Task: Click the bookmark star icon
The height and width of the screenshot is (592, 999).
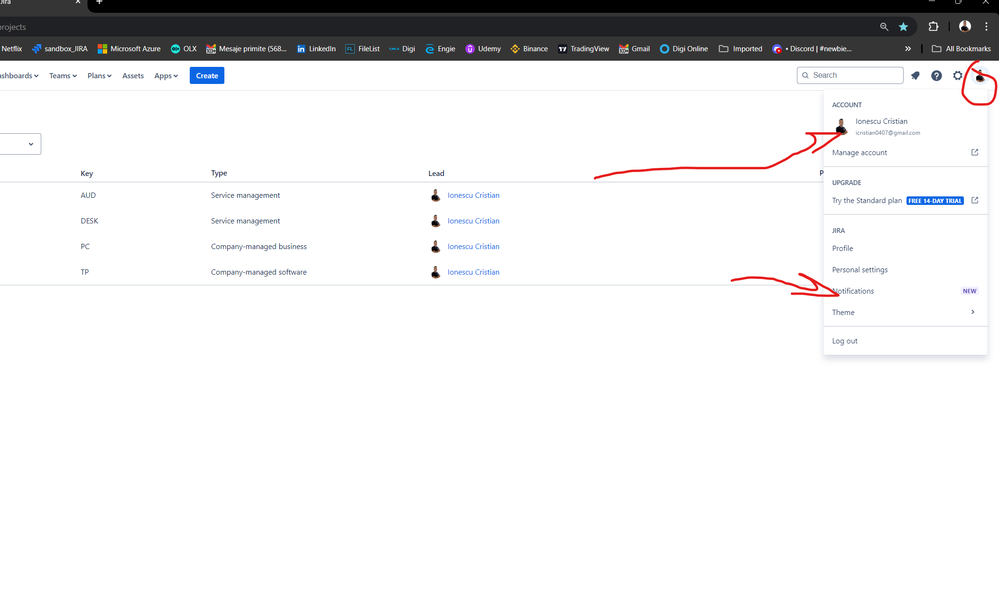Action: (x=903, y=27)
